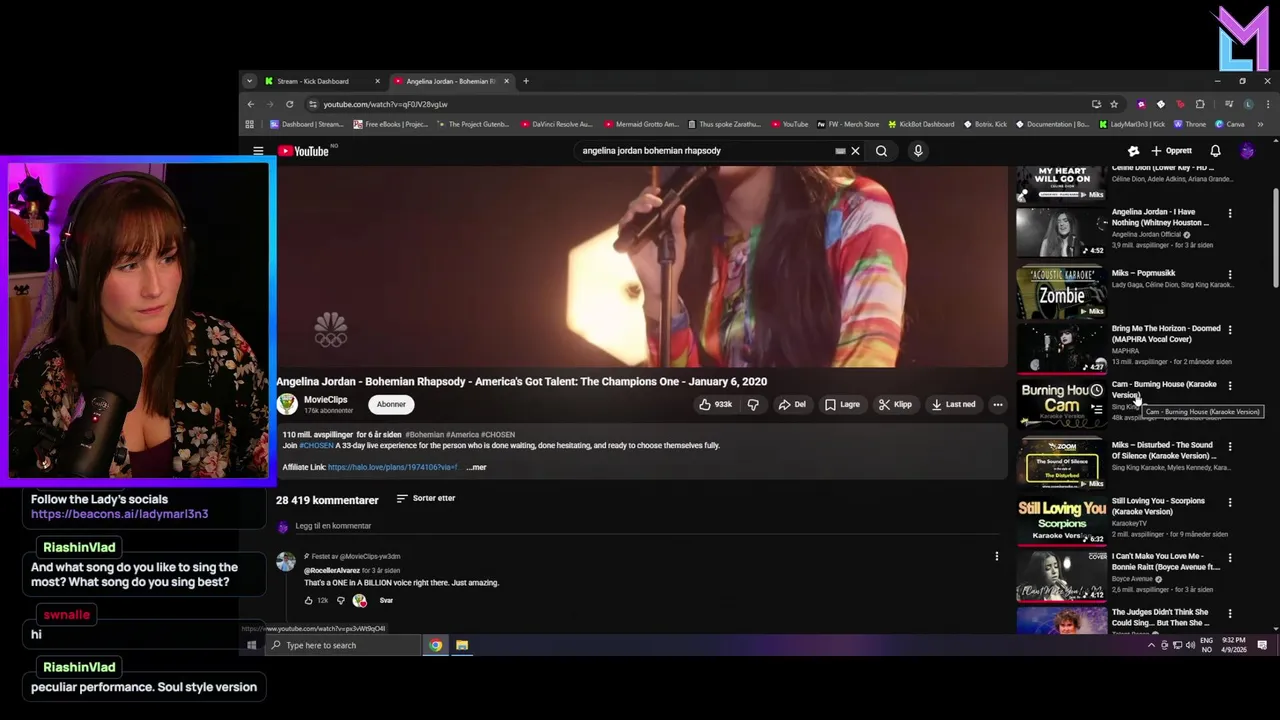Open Dashboard | Stream bookmark
Image resolution: width=1280 pixels, height=720 pixels.
pos(307,125)
